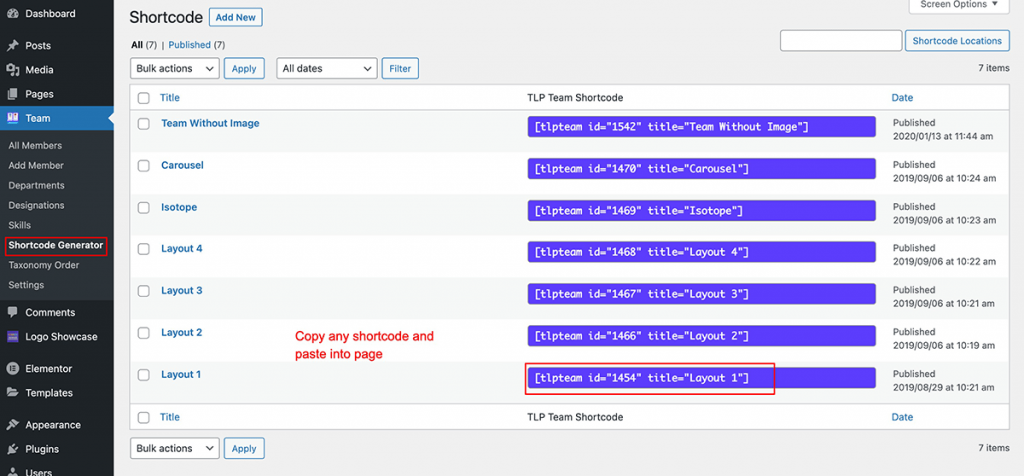
Task: Click the Plugins plug icon
Action: [x=12, y=449]
